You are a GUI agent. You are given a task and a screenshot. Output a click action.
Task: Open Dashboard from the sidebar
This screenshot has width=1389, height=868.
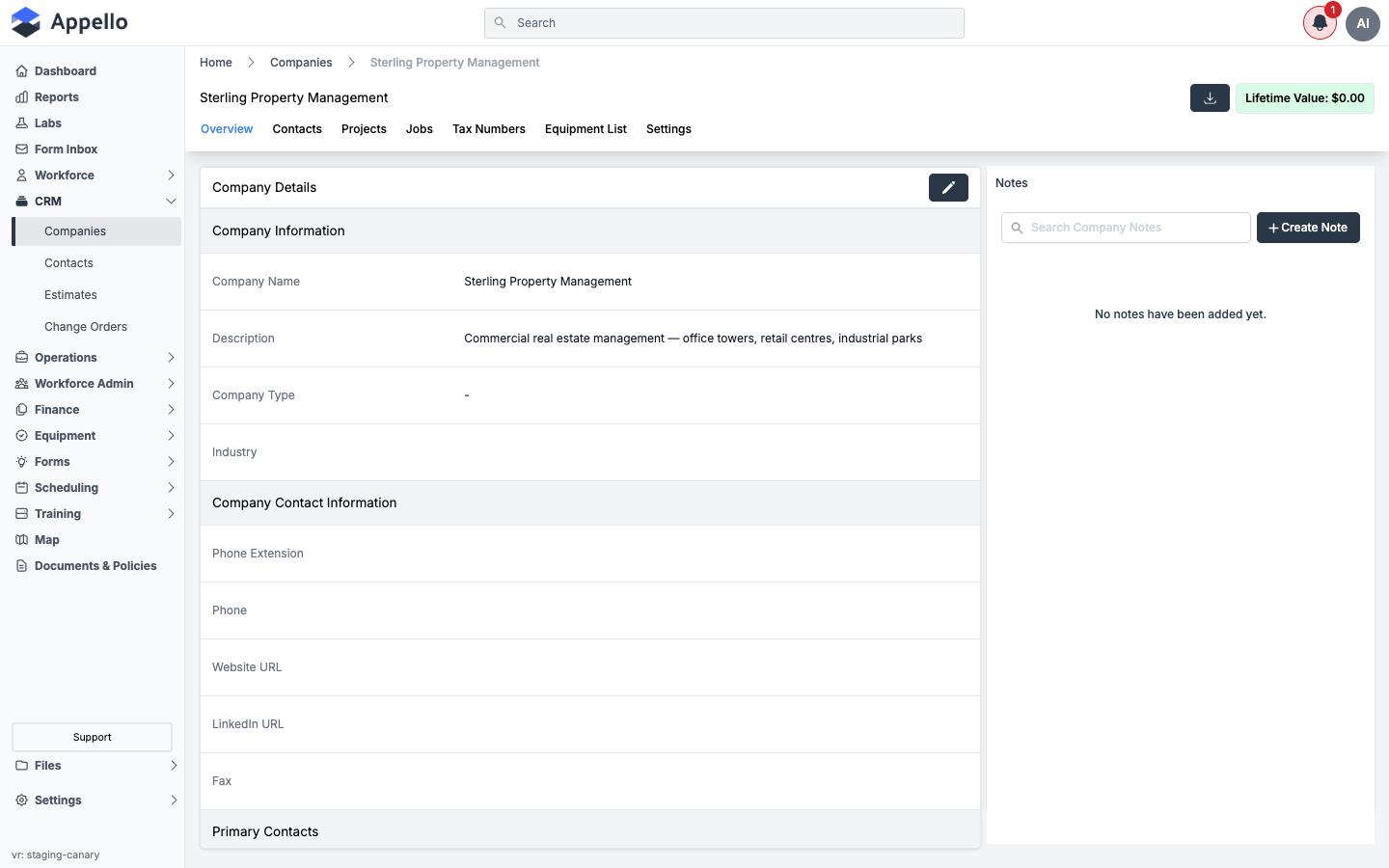66,71
